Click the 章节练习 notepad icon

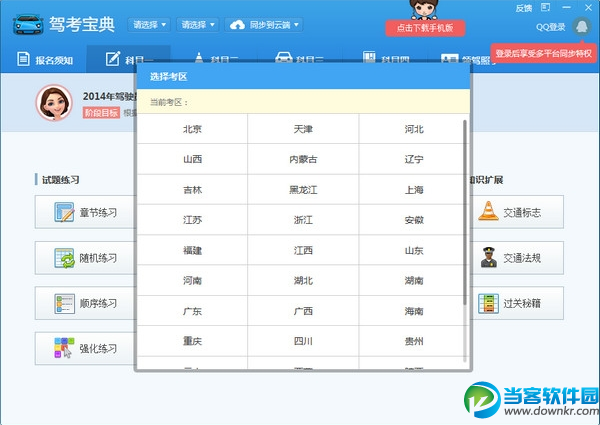(64, 212)
